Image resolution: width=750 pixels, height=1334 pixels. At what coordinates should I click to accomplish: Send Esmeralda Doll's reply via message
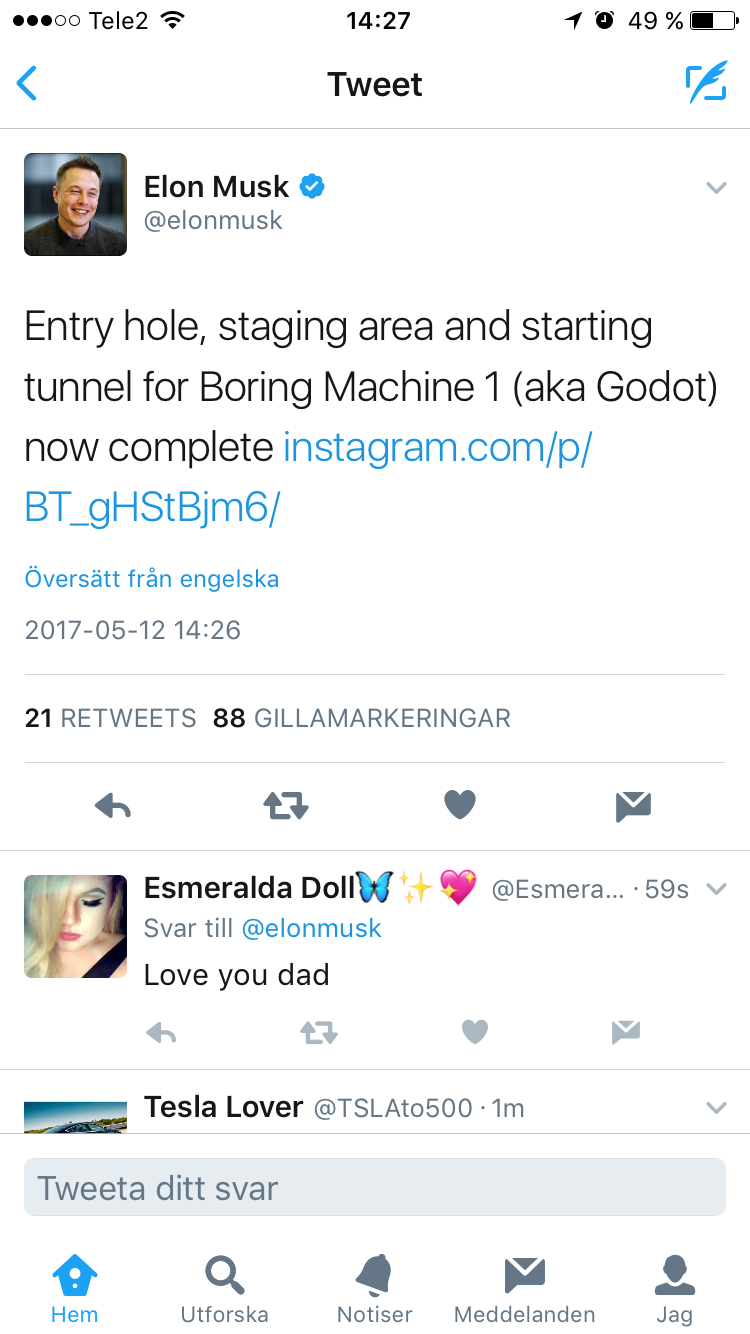[626, 1033]
